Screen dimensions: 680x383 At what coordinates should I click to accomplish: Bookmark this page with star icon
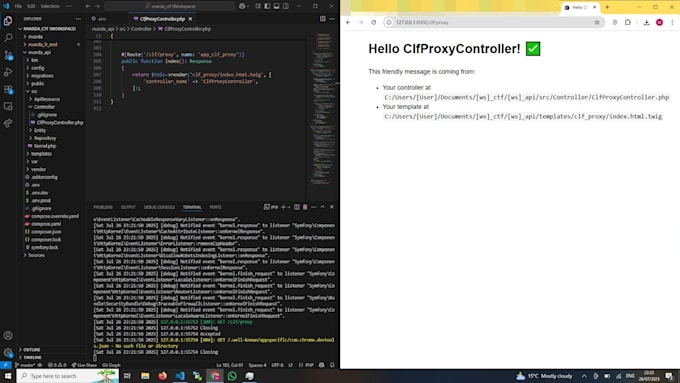597,22
